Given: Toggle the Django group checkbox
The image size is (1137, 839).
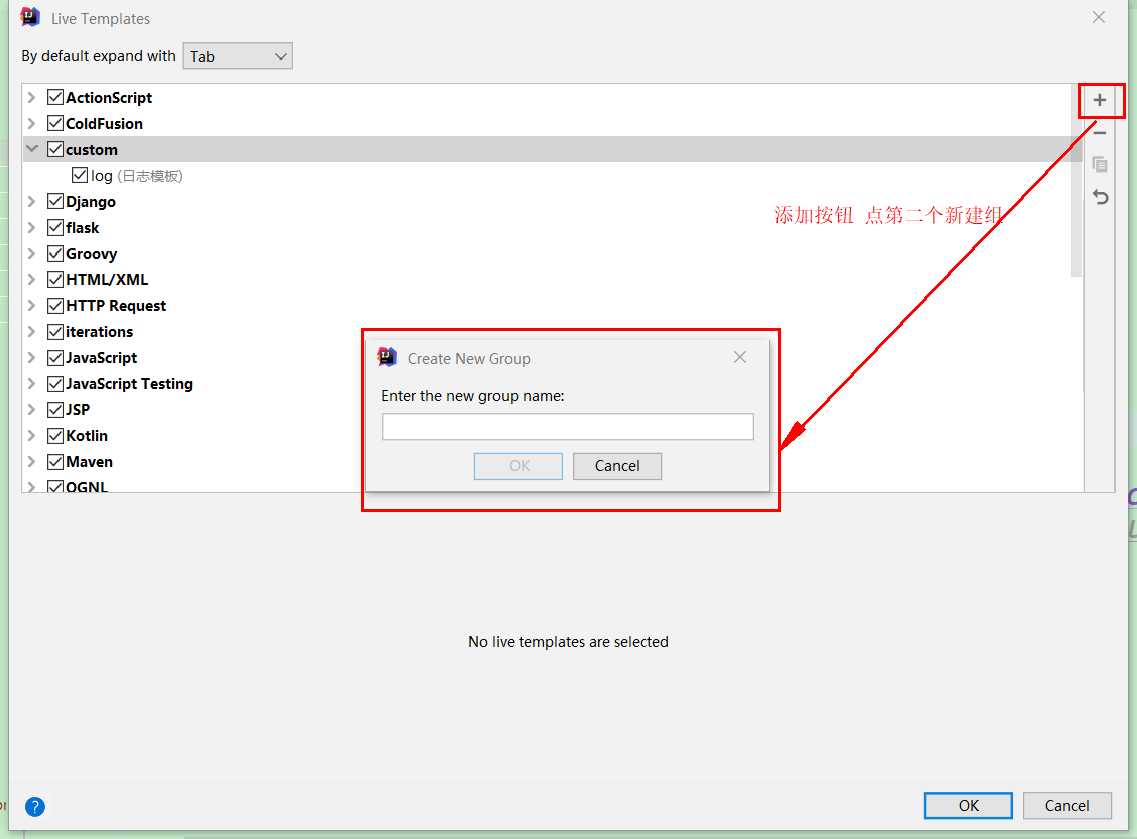Looking at the screenshot, I should pyautogui.click(x=55, y=202).
